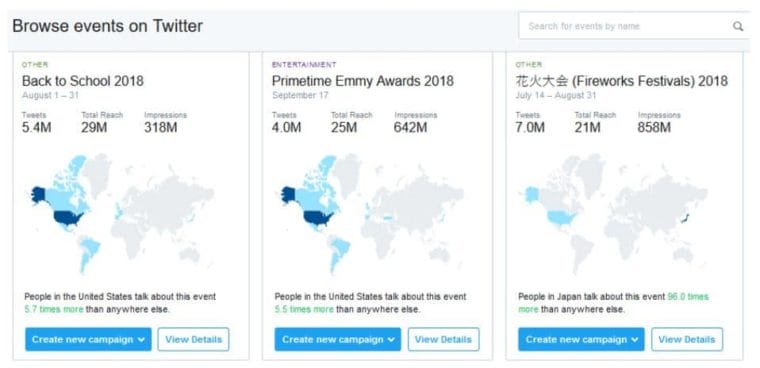Image resolution: width=760 pixels, height=368 pixels.
Task: Create new campaign for Fireworks Festivals 2018
Action: [581, 339]
